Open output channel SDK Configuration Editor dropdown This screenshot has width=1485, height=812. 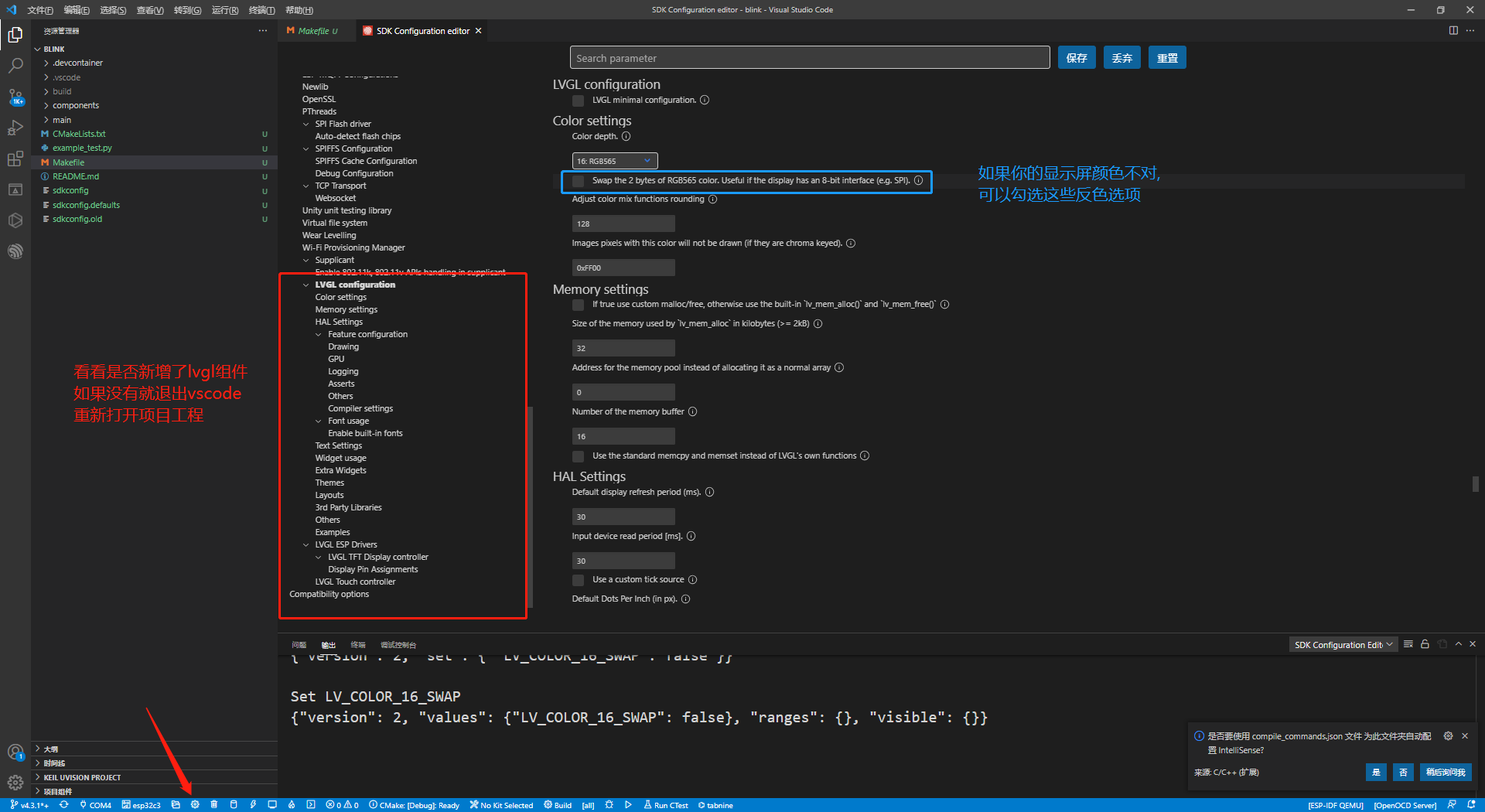(1343, 644)
